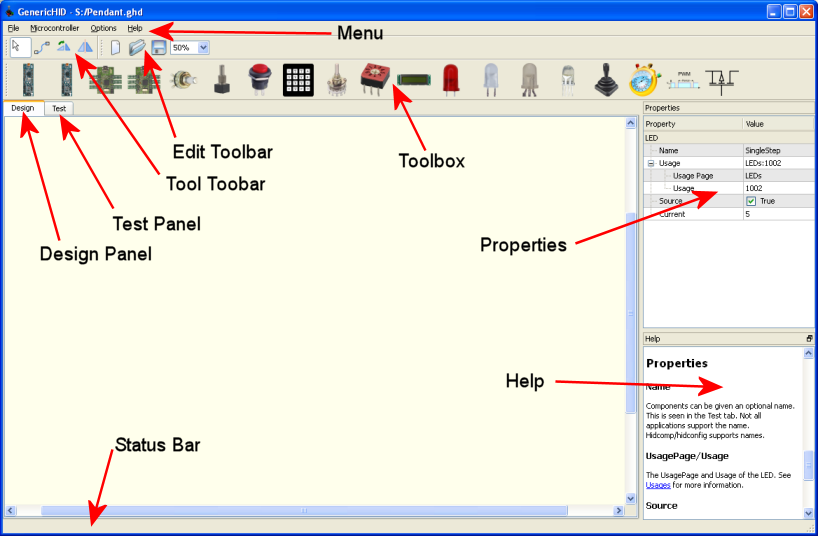Click the new blank document button
Image resolution: width=818 pixels, height=536 pixels.
115,47
